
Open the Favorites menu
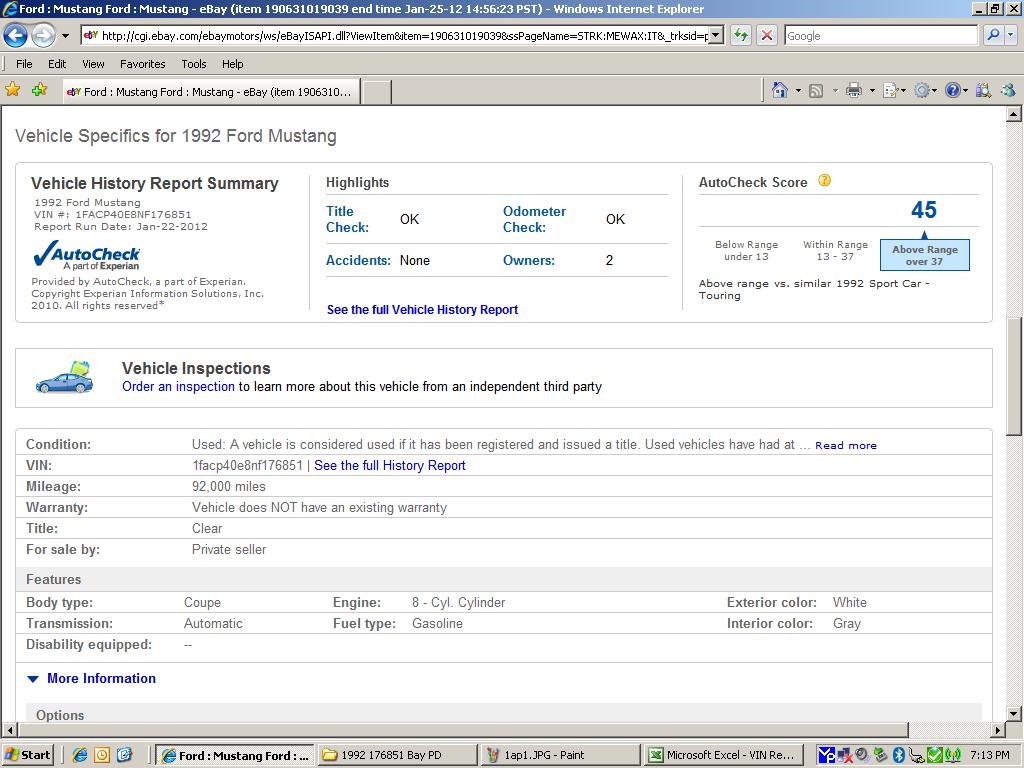143,63
